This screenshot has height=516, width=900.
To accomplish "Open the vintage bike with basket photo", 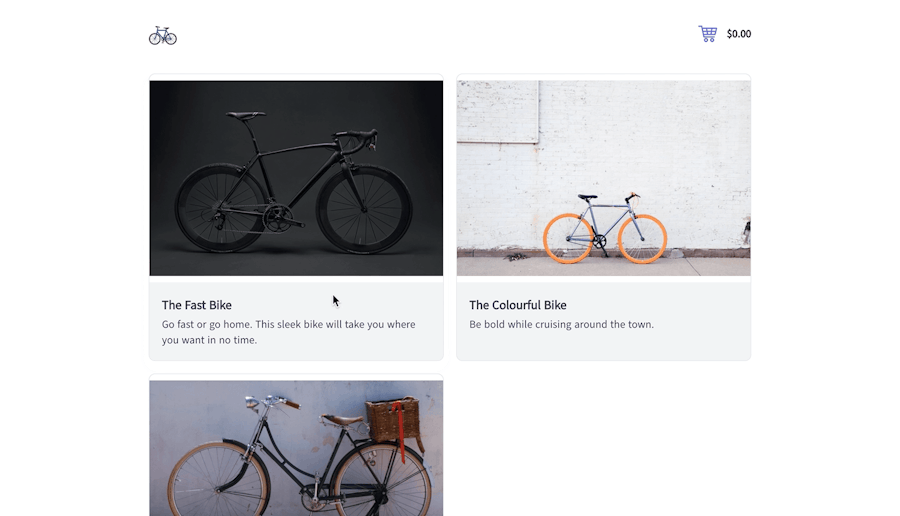I will click(296, 448).
